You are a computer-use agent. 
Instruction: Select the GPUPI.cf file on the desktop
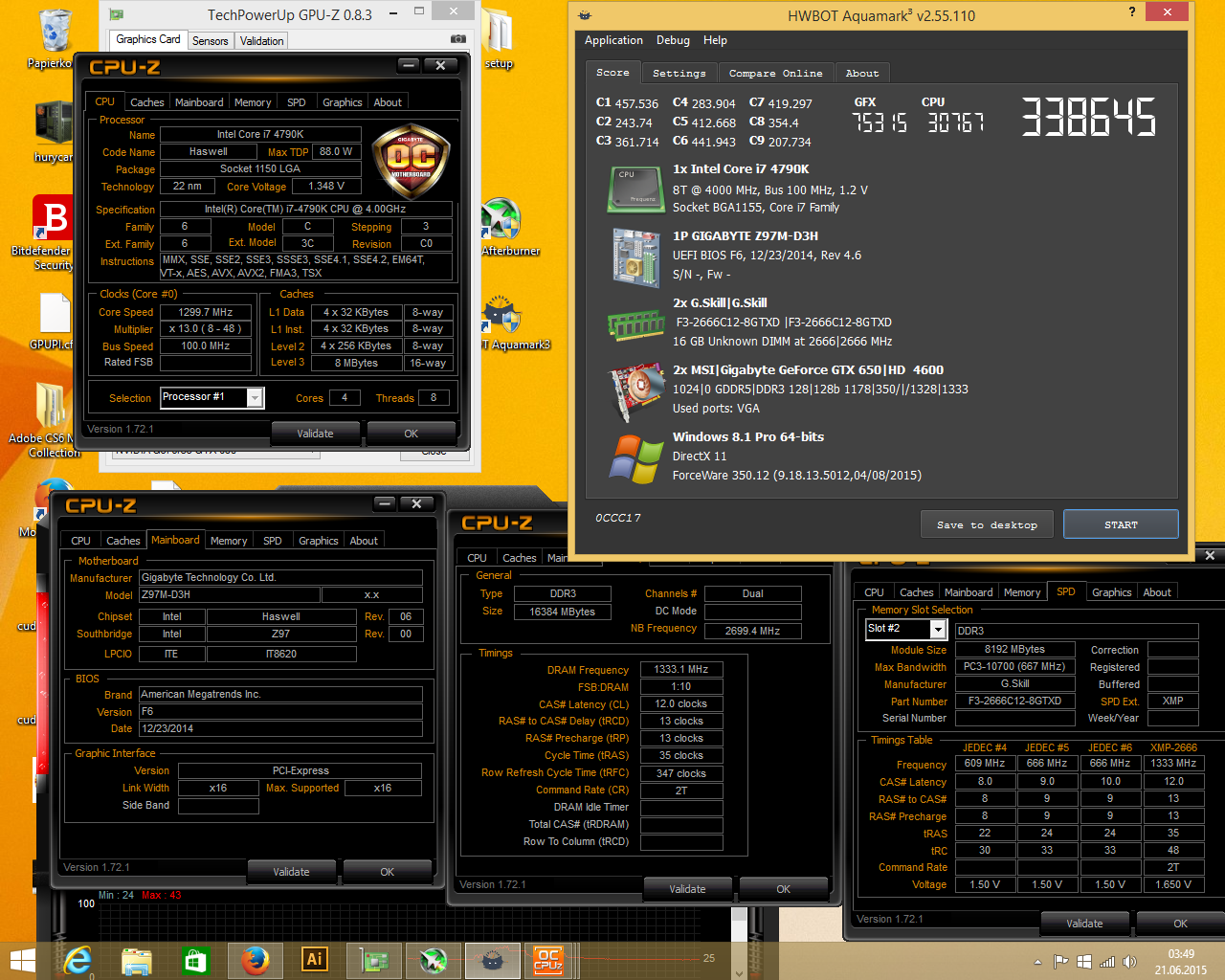coord(53,322)
